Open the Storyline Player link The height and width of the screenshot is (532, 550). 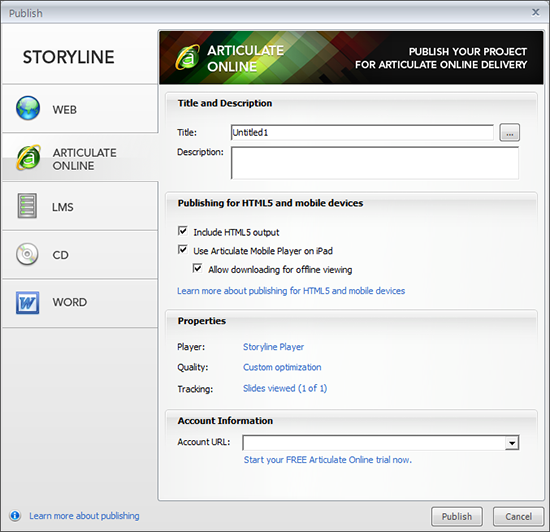pyautogui.click(x=273, y=347)
